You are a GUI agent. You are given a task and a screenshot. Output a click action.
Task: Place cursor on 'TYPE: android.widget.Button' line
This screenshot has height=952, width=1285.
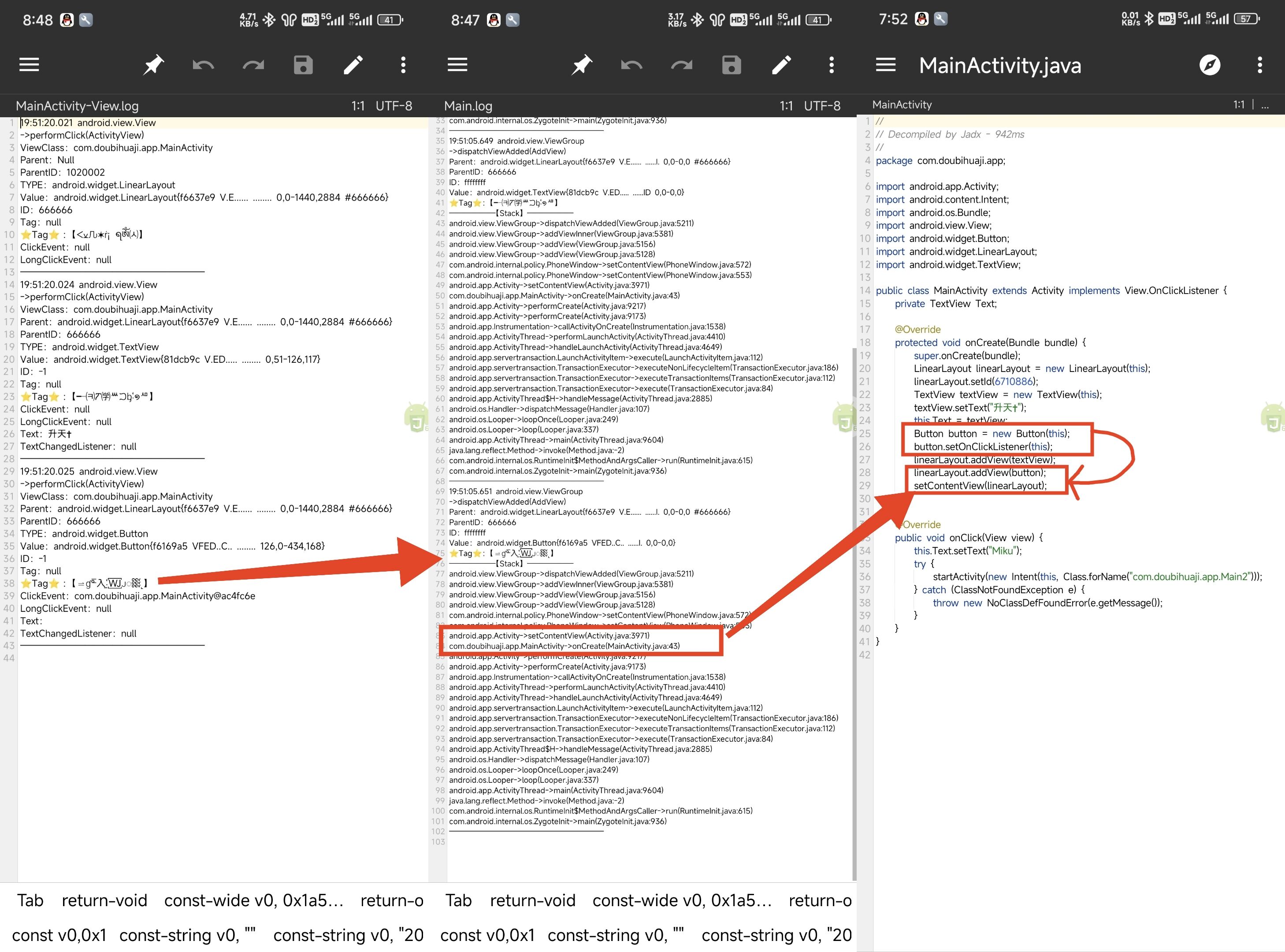[x=84, y=534]
